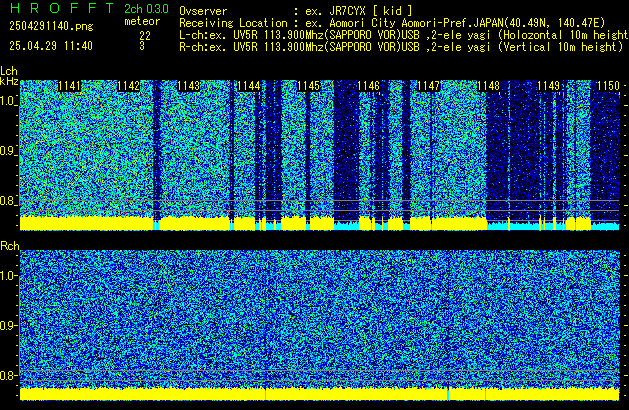The width and height of the screenshot is (629, 410).
Task: Click the 1150 time marker
Action: (608, 86)
